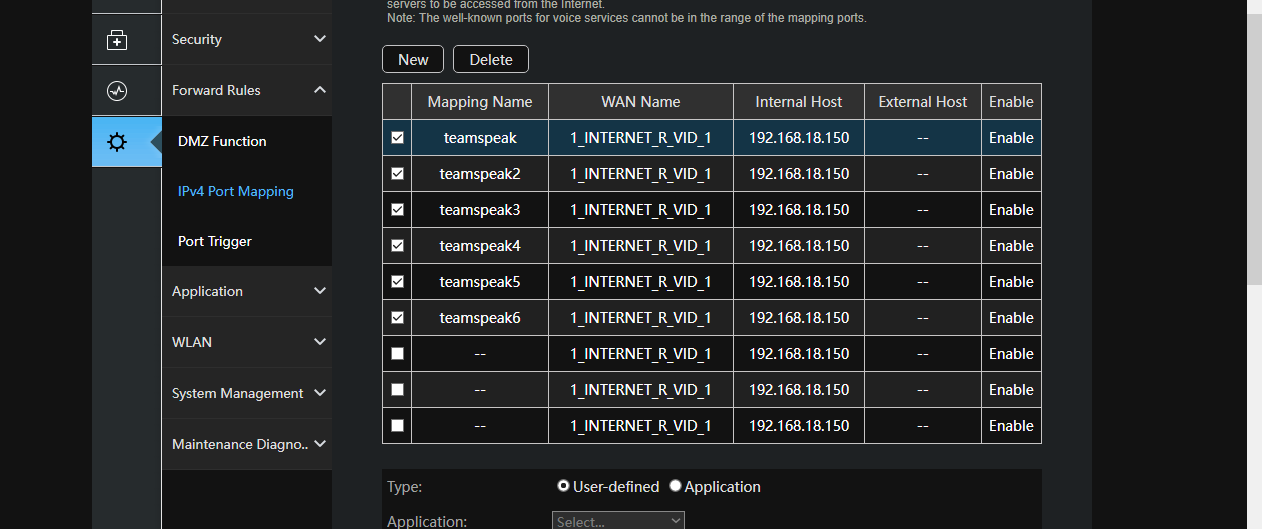1262x529 pixels.
Task: Open the activity monitor sidebar icon
Action: (x=117, y=91)
